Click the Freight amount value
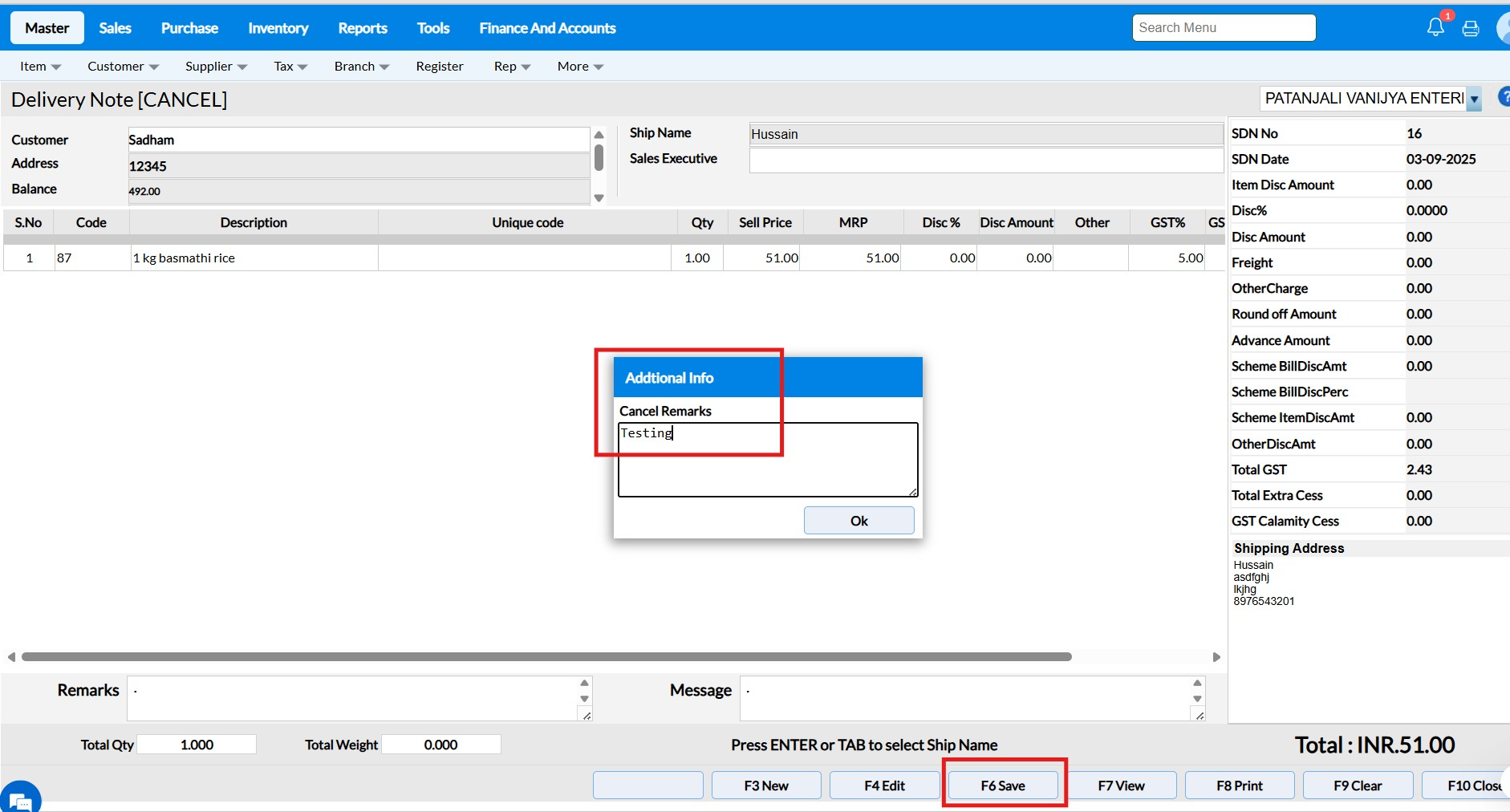The height and width of the screenshot is (812, 1510). click(1419, 262)
